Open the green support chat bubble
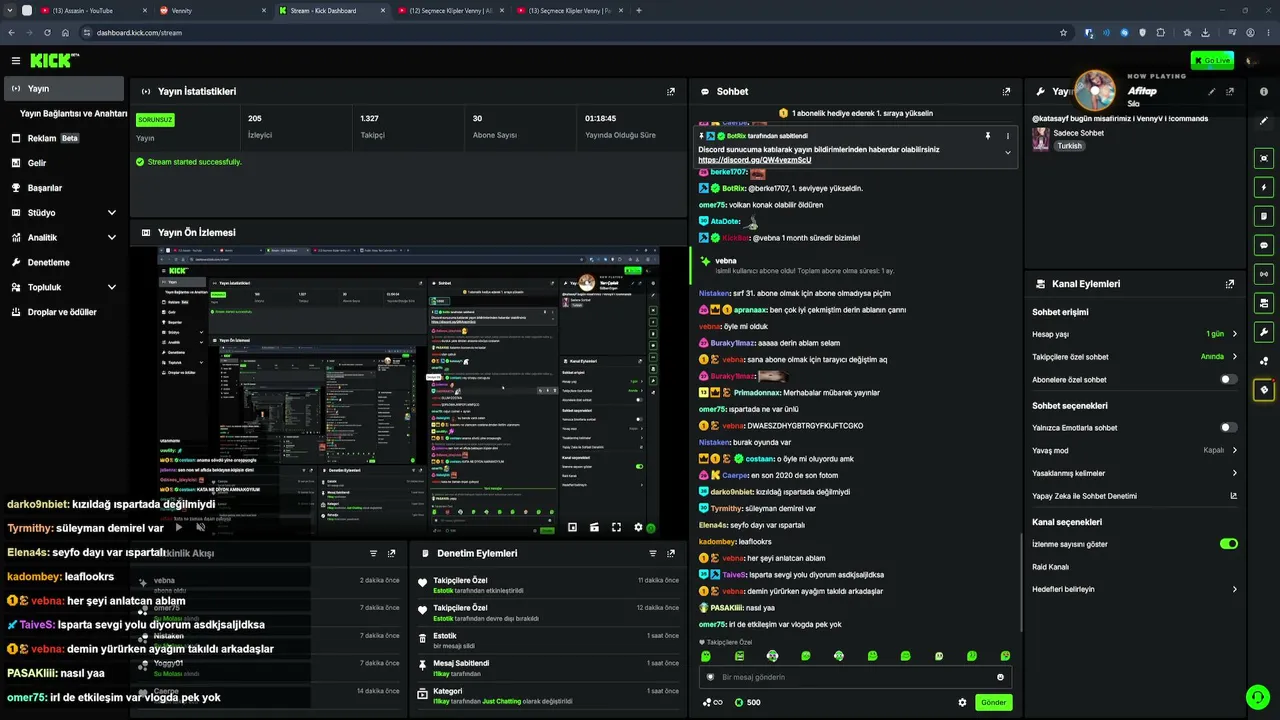 point(1257,697)
